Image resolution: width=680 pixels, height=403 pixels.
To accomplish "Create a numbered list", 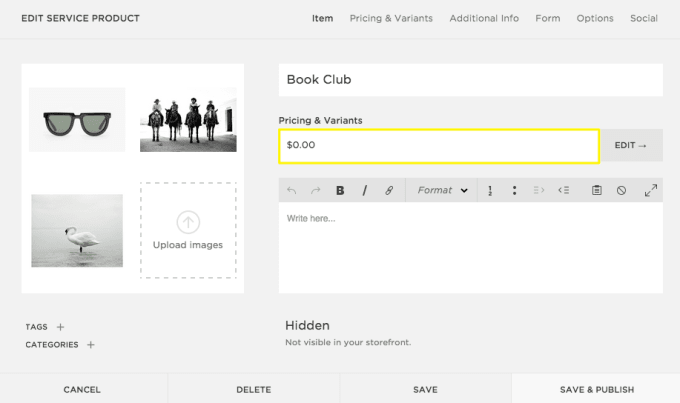I will pyautogui.click(x=491, y=190).
